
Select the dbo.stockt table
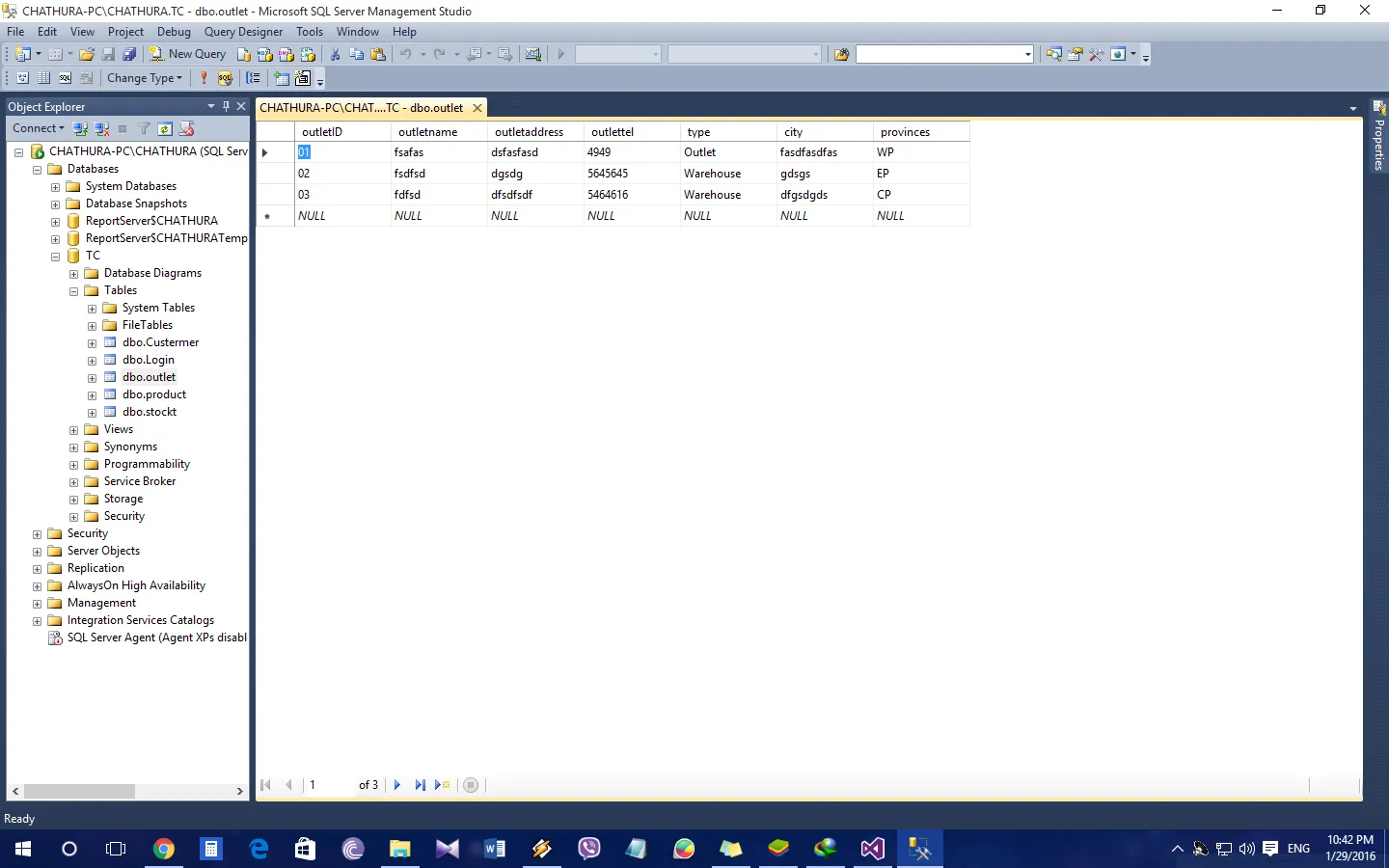(x=150, y=412)
